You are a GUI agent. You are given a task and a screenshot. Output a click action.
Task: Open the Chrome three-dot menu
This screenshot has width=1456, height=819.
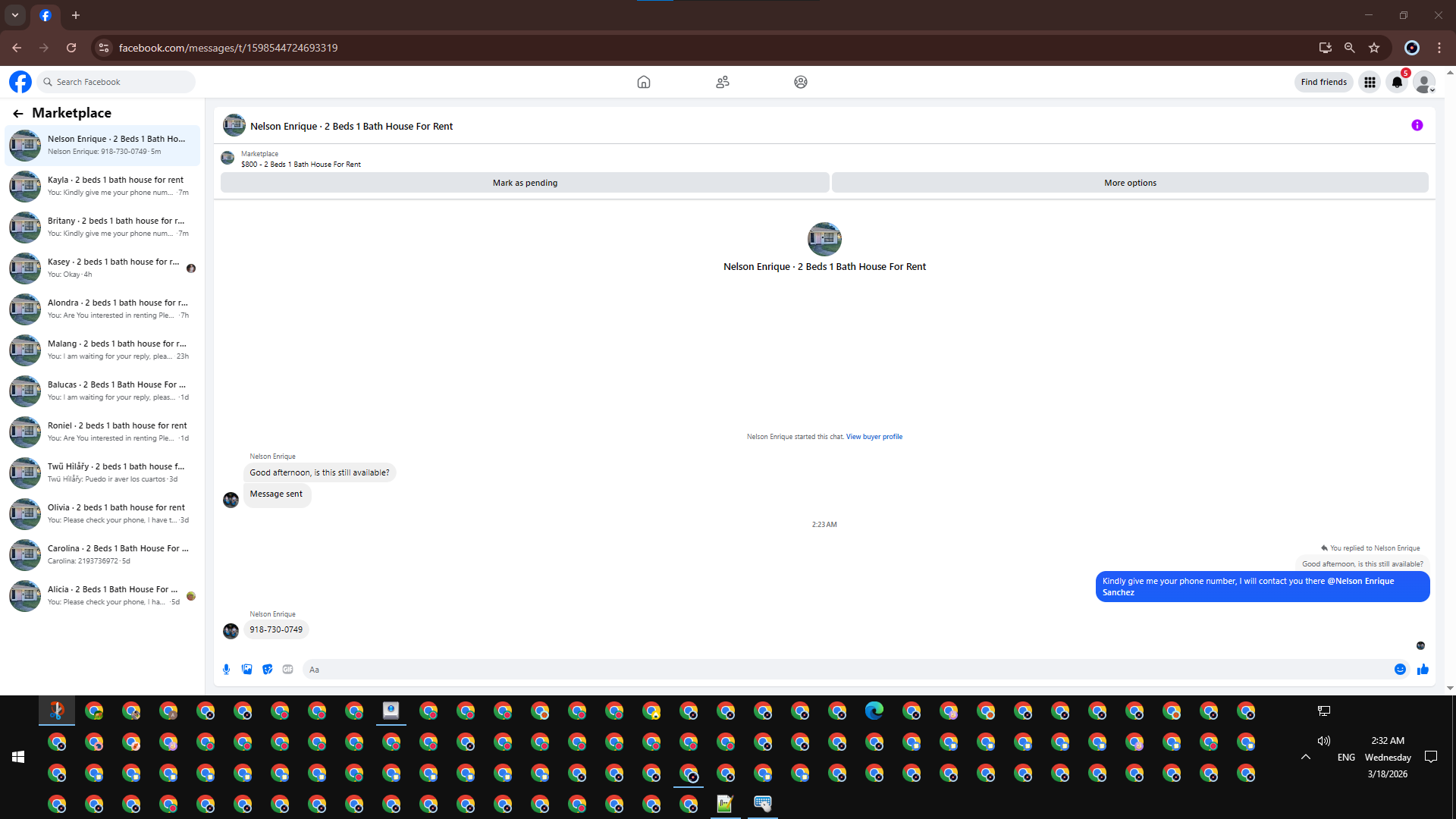point(1439,48)
